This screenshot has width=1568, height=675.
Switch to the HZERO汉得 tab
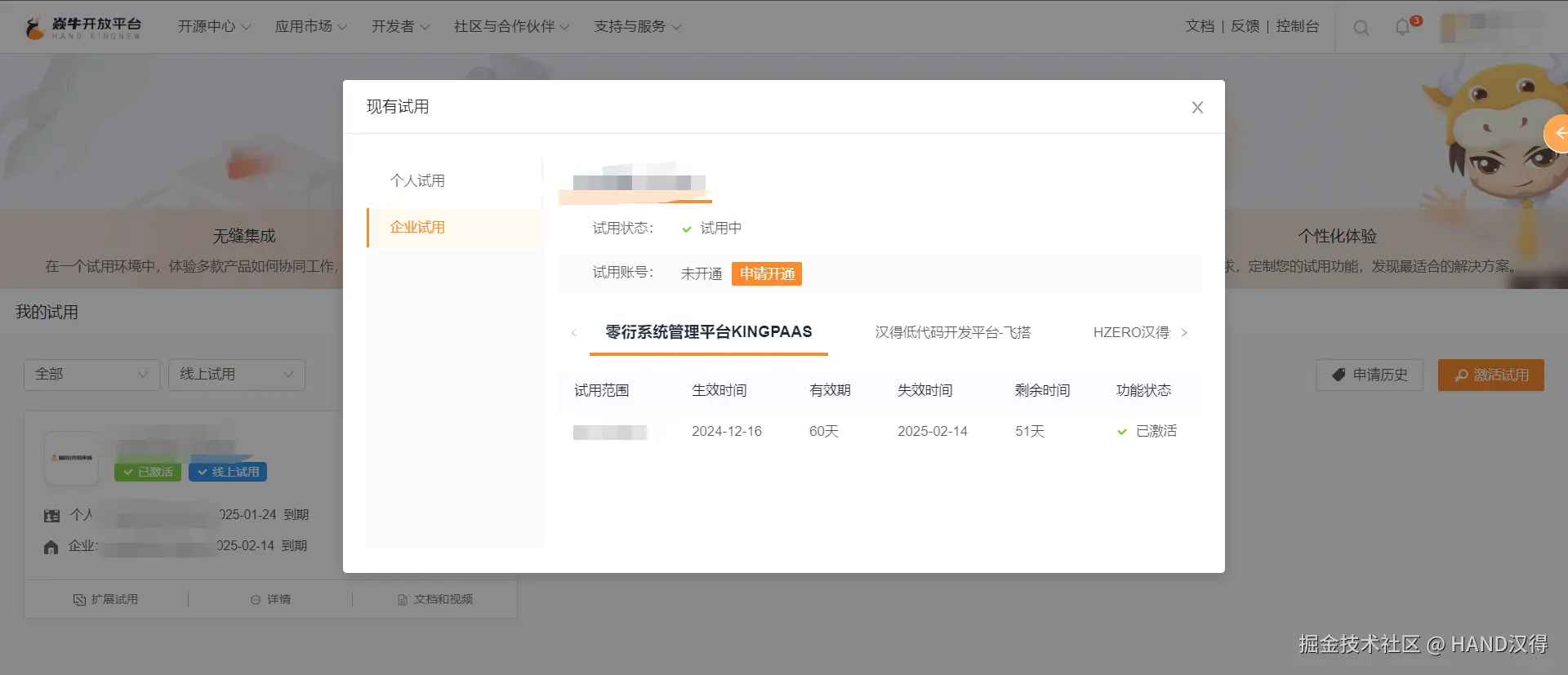click(x=1131, y=332)
